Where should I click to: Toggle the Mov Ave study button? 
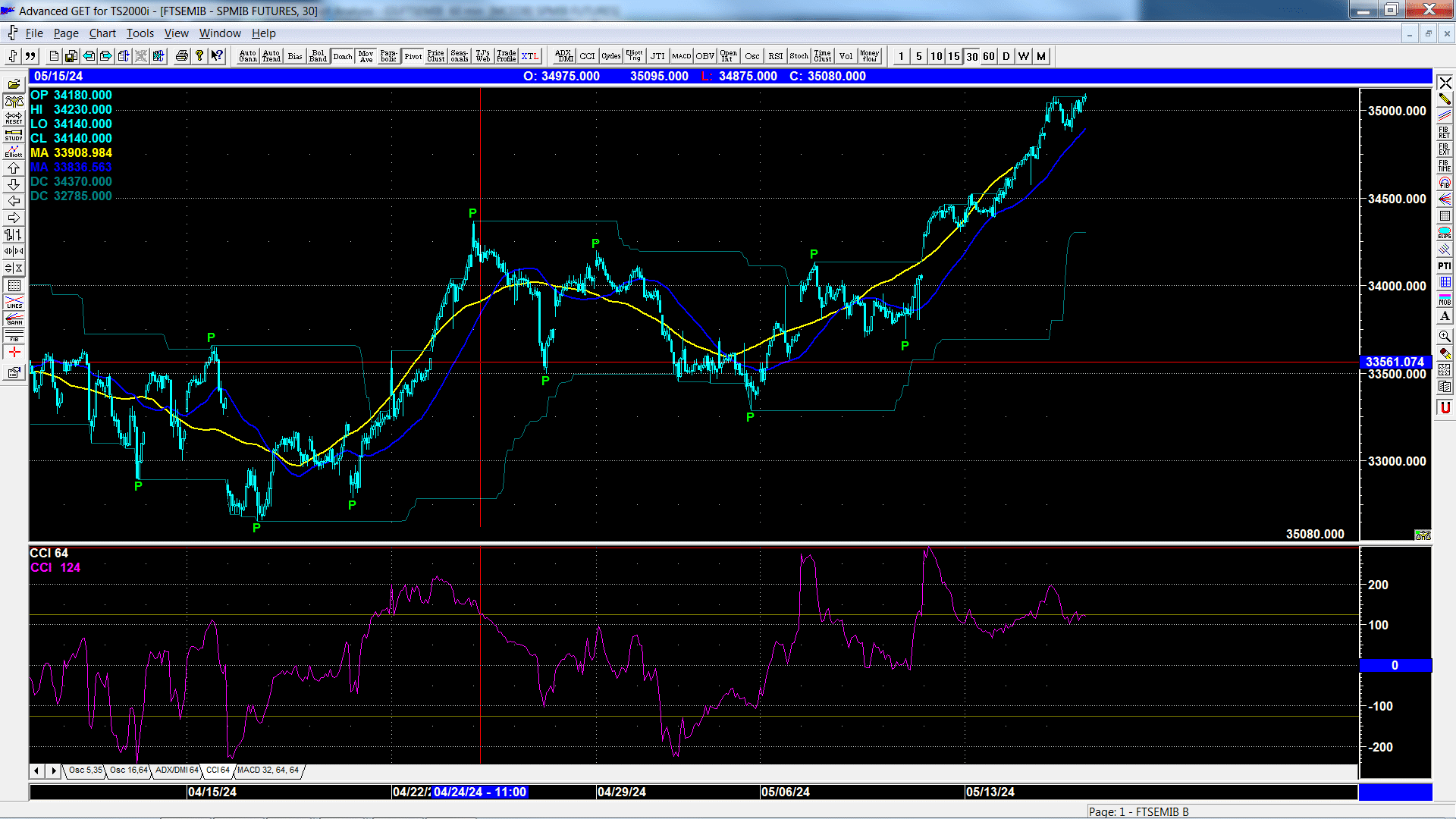366,56
